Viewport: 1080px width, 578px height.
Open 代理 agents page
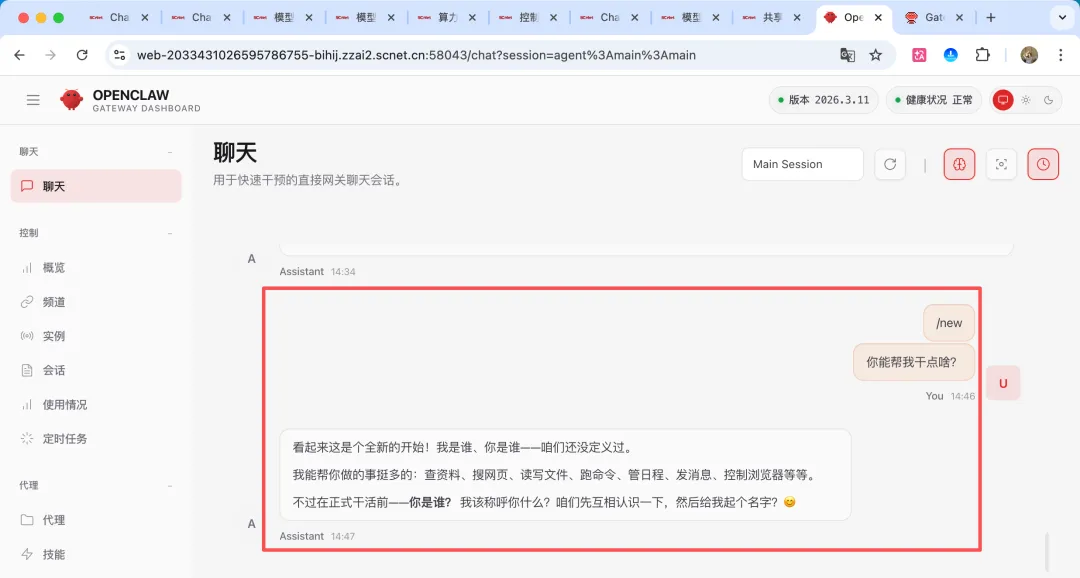[x=96, y=520]
